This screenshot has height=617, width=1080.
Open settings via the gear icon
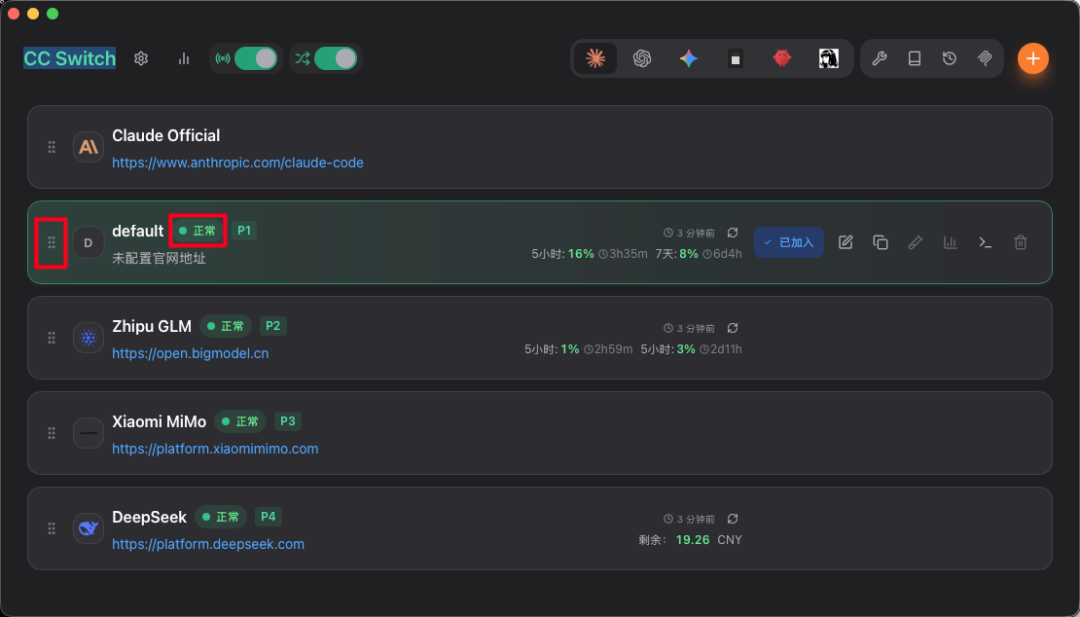coord(141,59)
